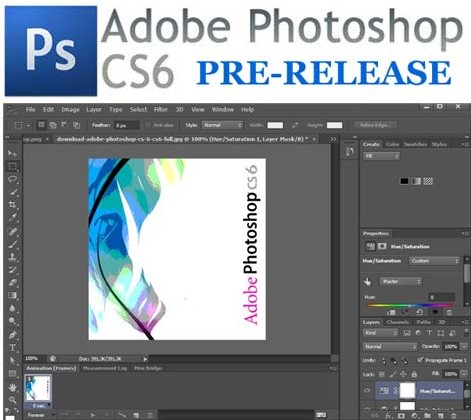Toggle Propagate Frame 1 checkbox
Image resolution: width=471 pixels, height=420 pixels.
point(420,360)
